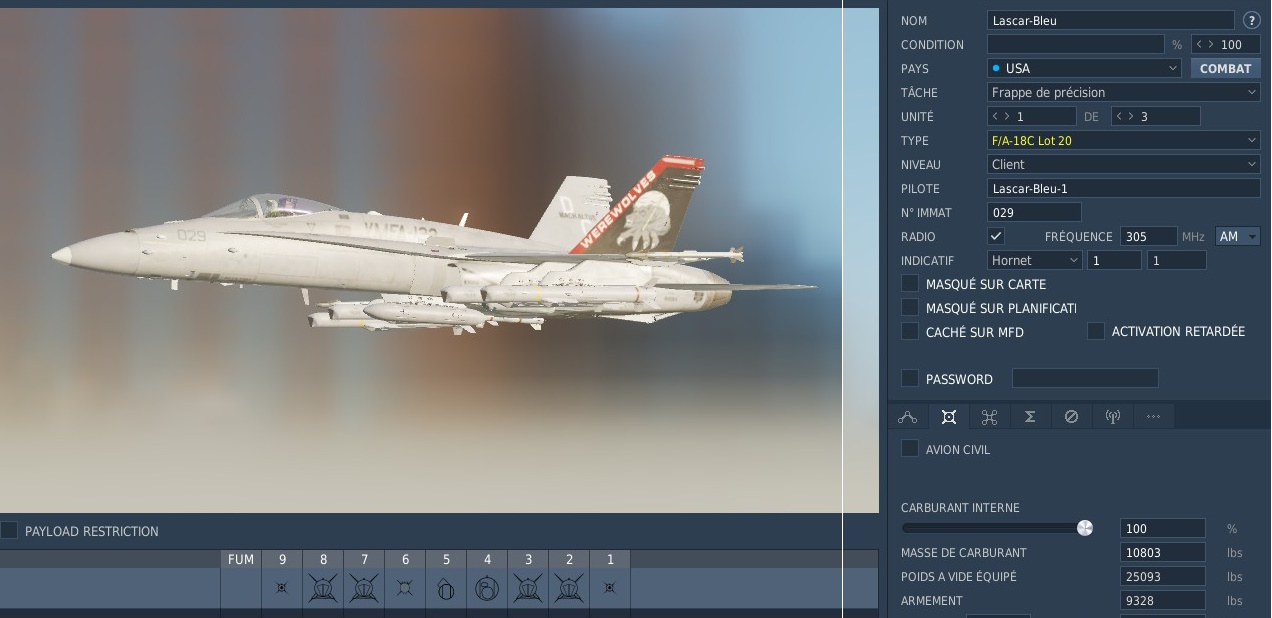Screen dimensions: 1272x618
Task: Click the MASSE DE CARBURANT field 10803
Action: [x=1163, y=552]
